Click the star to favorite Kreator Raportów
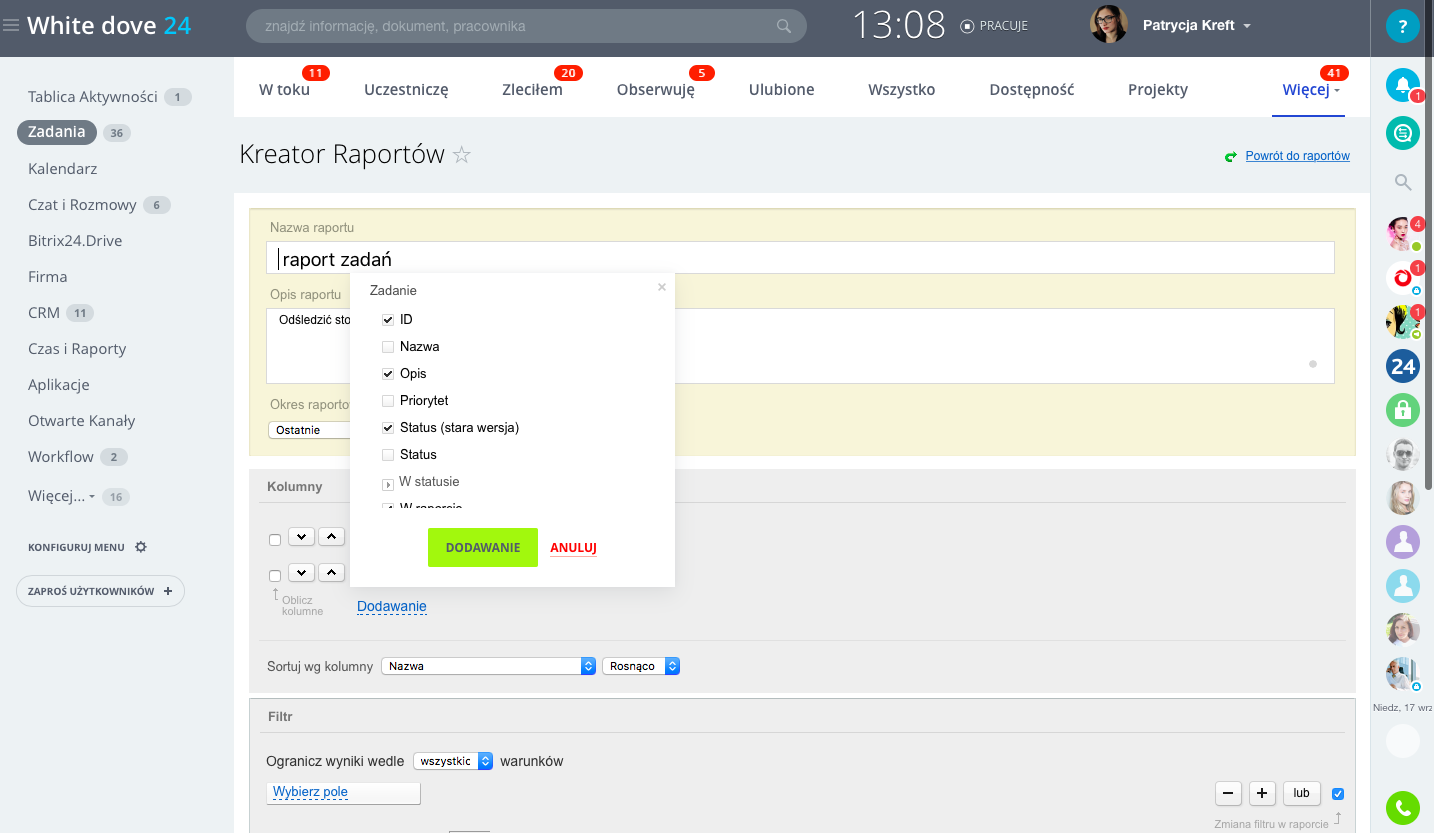This screenshot has width=1434, height=833. 461,155
